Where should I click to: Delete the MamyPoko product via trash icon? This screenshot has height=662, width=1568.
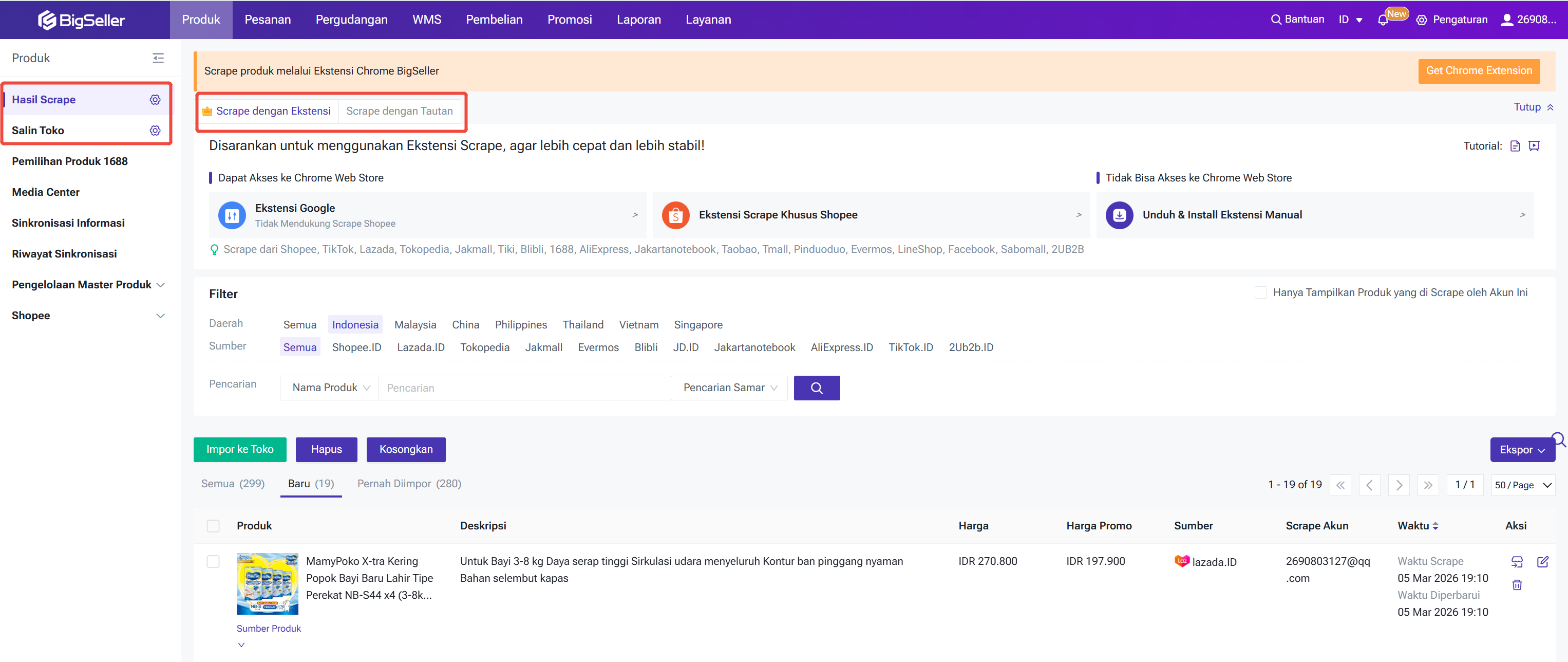(1517, 585)
